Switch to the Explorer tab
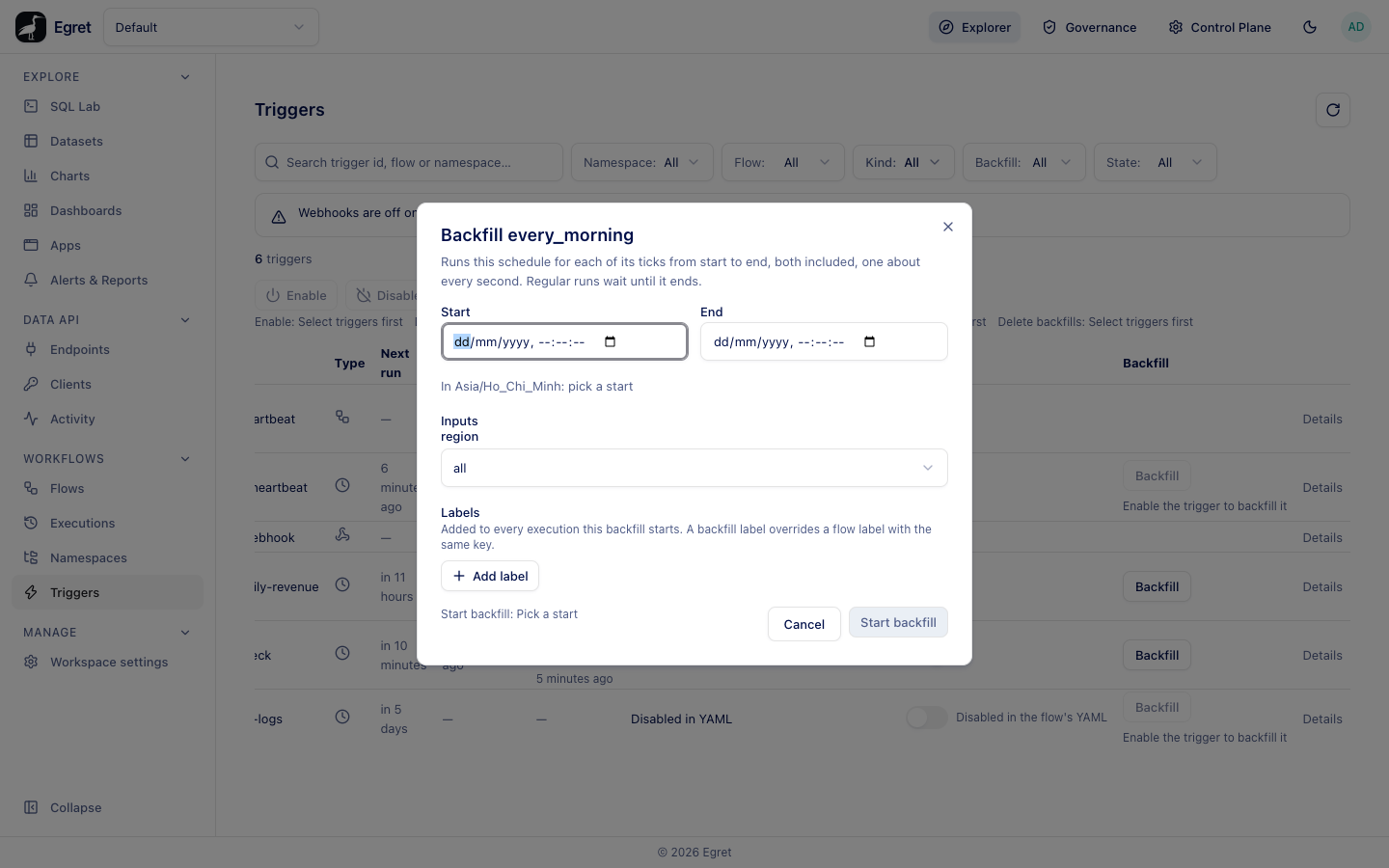Viewport: 1389px width, 868px height. point(974,27)
